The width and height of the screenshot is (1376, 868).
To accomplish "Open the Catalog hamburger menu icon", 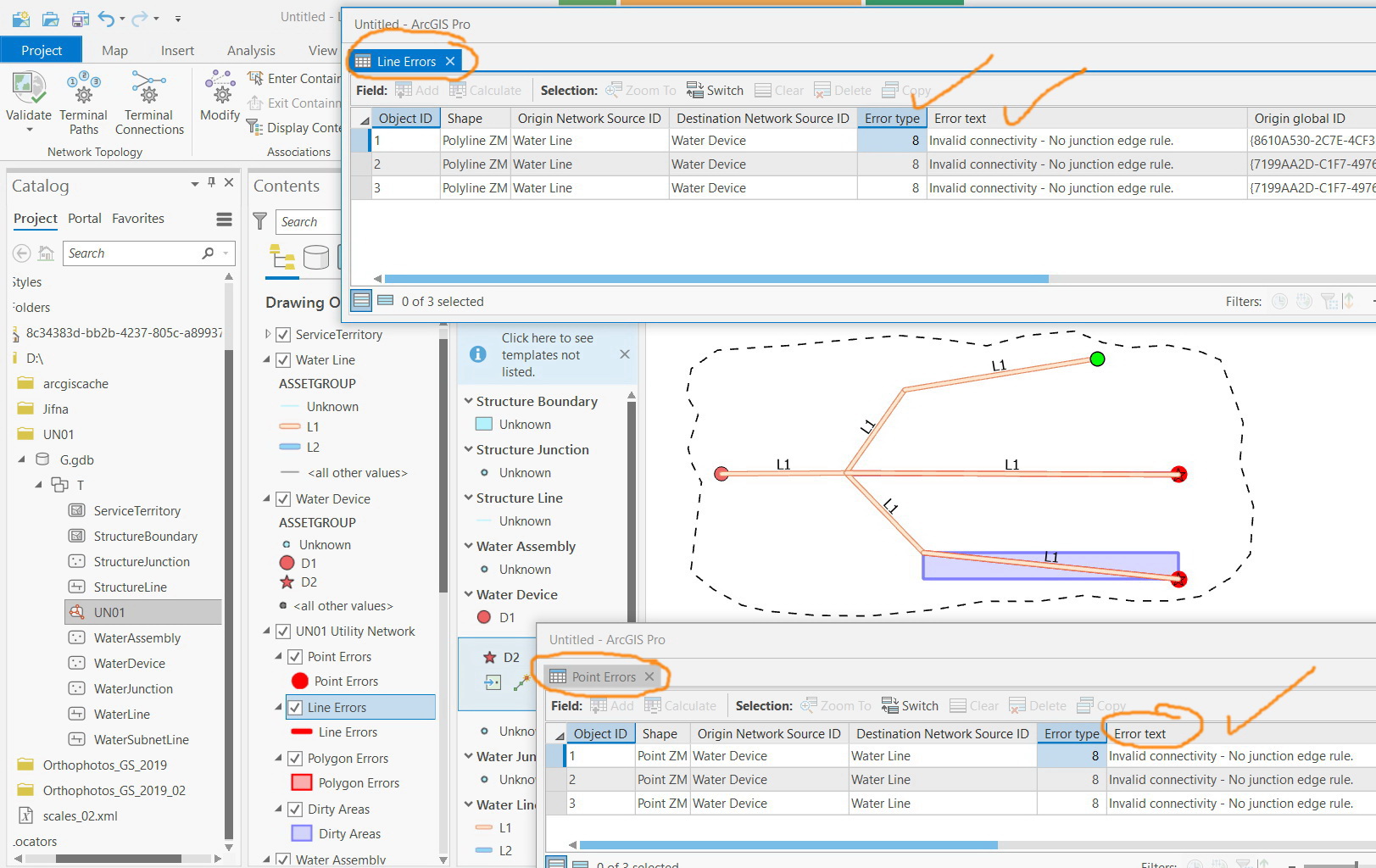I will (224, 220).
